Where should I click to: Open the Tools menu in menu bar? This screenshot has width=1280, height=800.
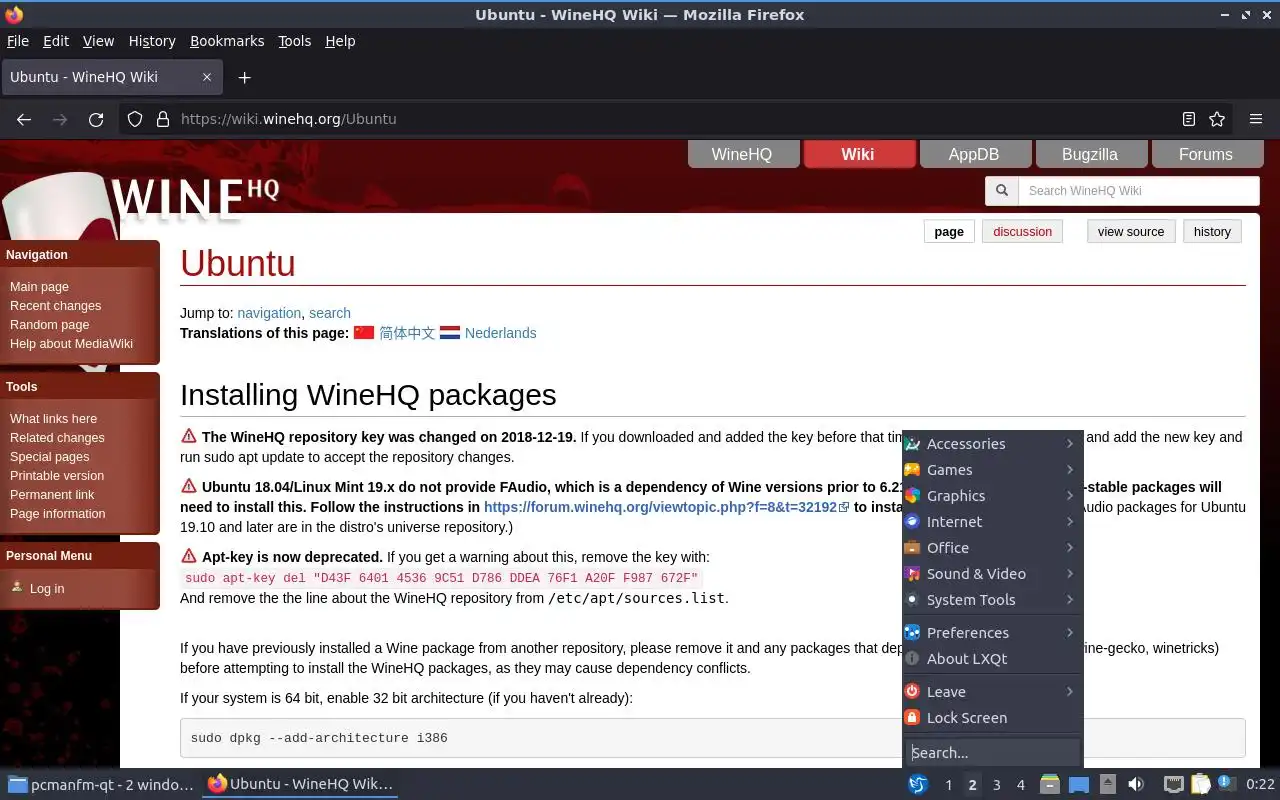click(x=295, y=41)
